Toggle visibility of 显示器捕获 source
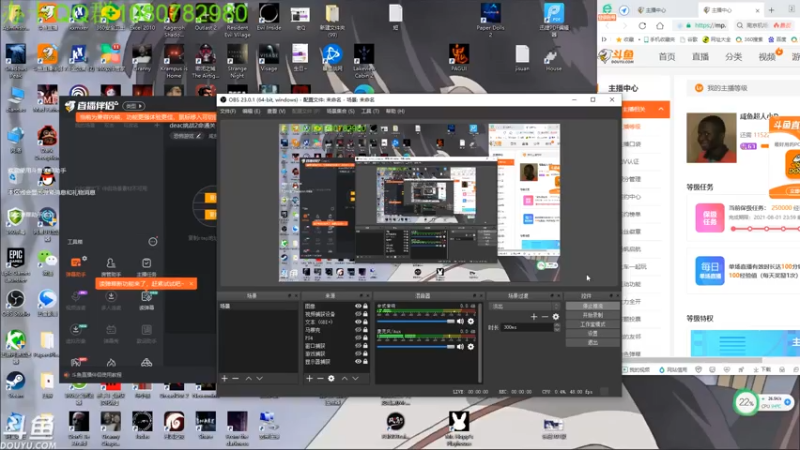Screen dimensions: 800x450 tap(358, 362)
